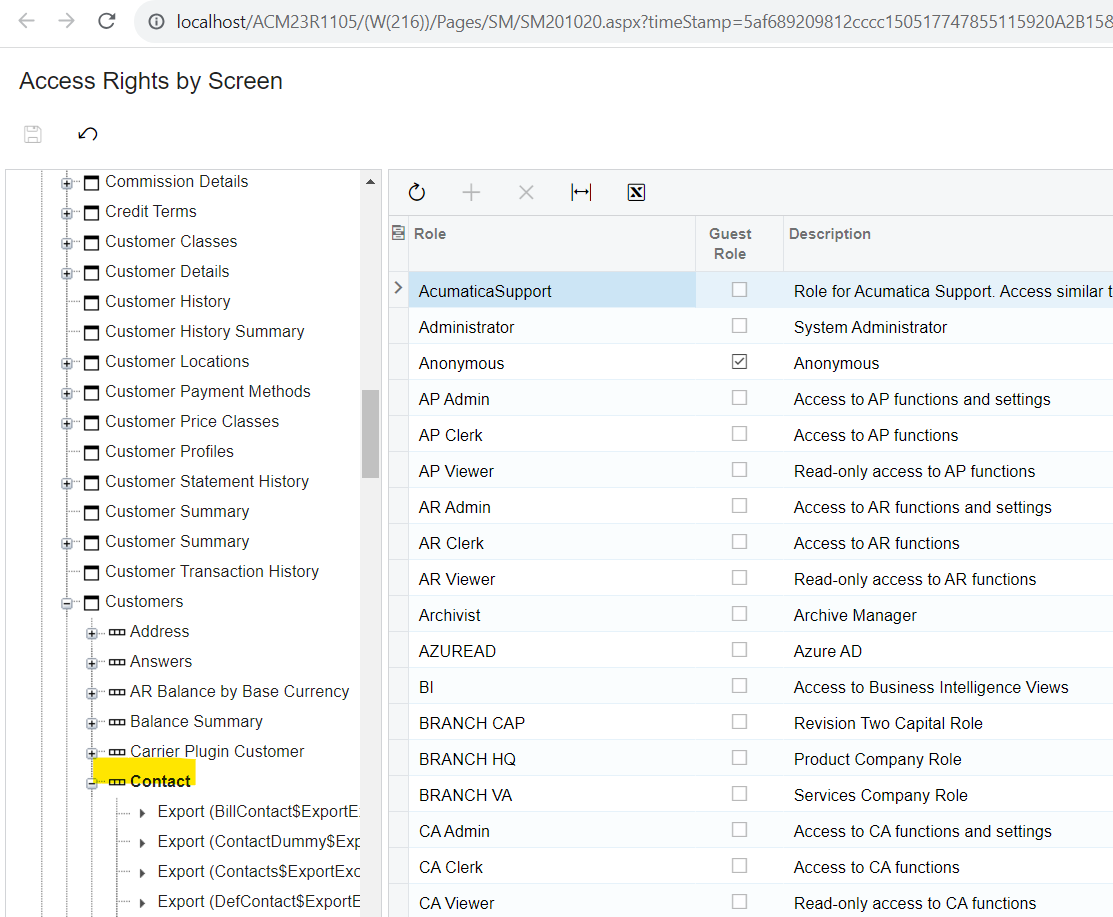Click the 'Archive Manager' description cell
This screenshot has width=1113, height=917.
point(948,615)
